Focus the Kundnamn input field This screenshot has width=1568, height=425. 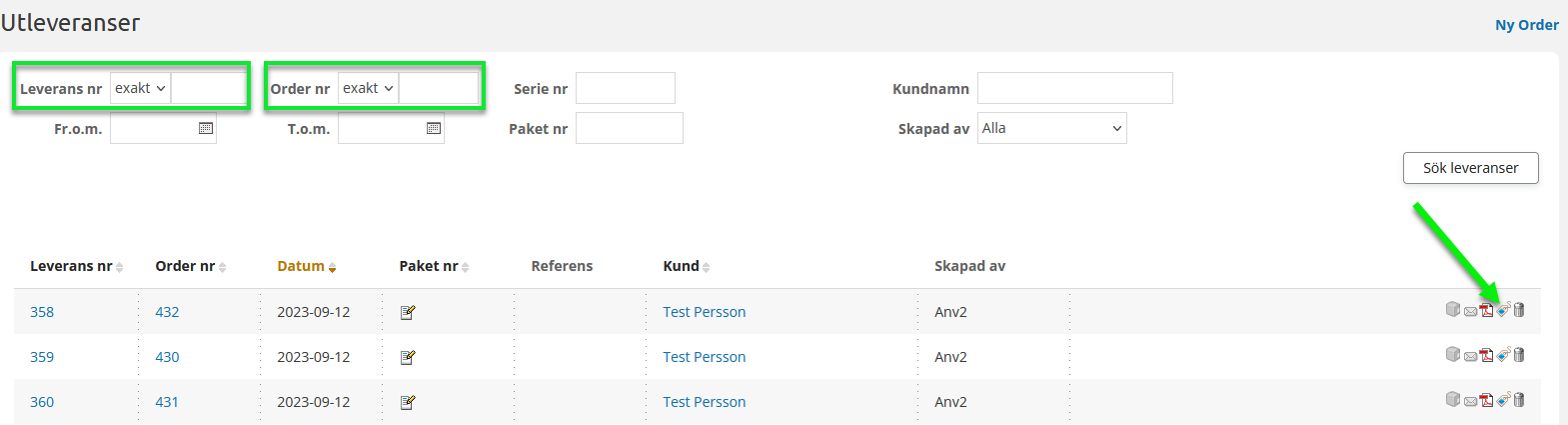pos(1074,88)
